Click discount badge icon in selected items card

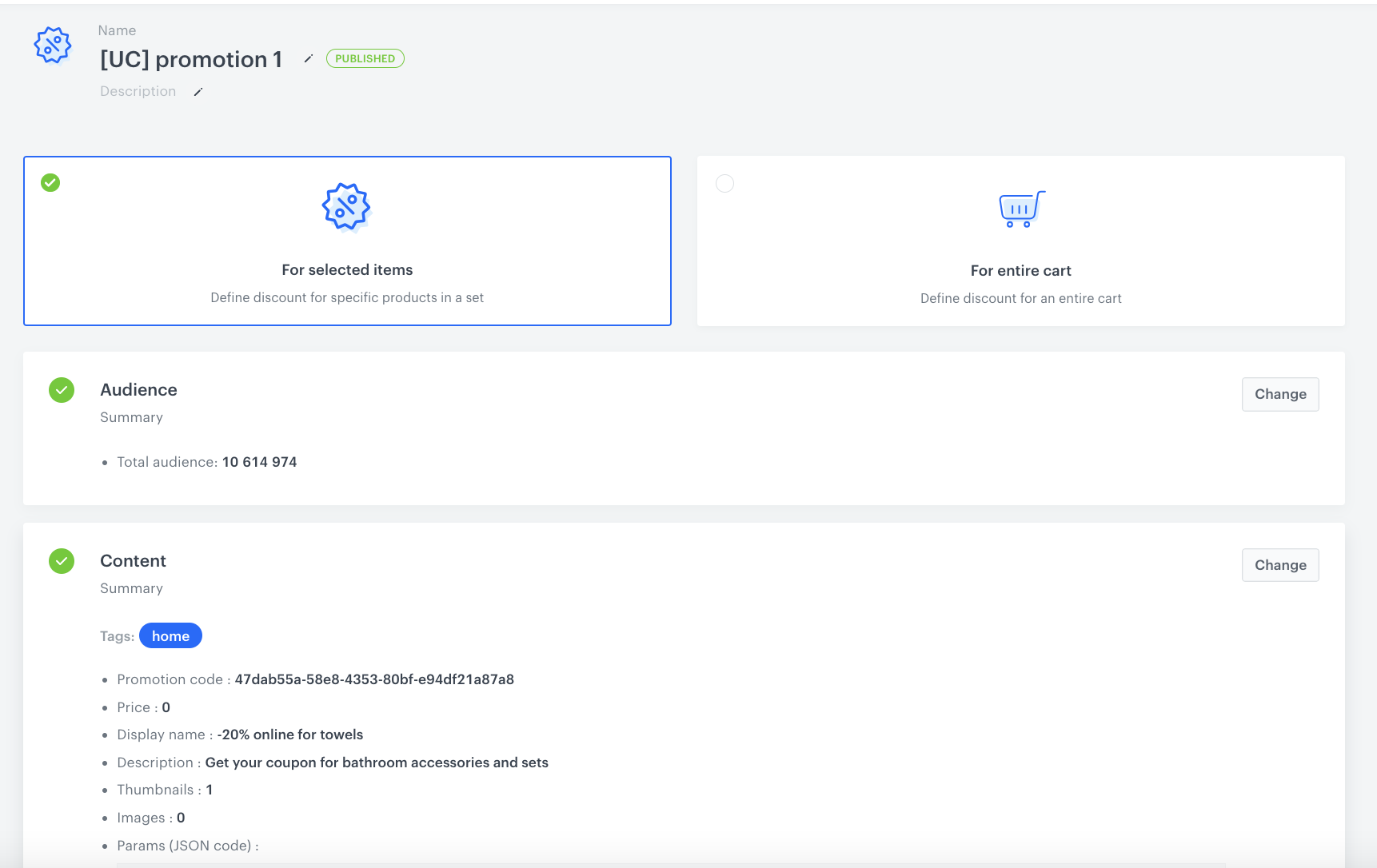(346, 207)
